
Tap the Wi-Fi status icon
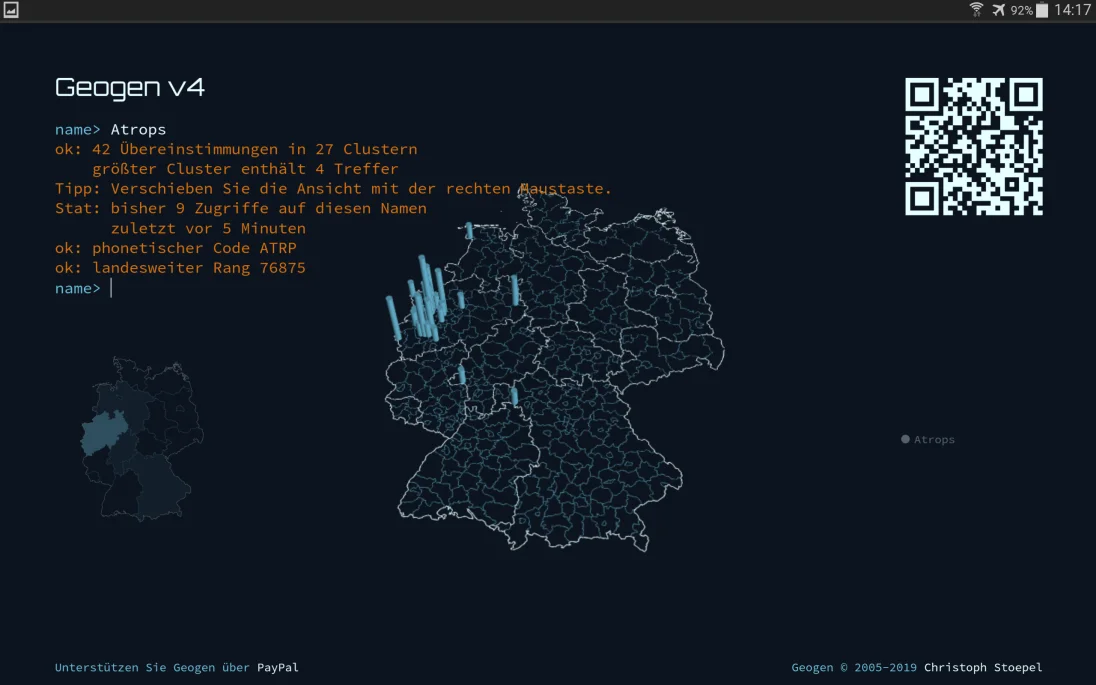tap(976, 10)
